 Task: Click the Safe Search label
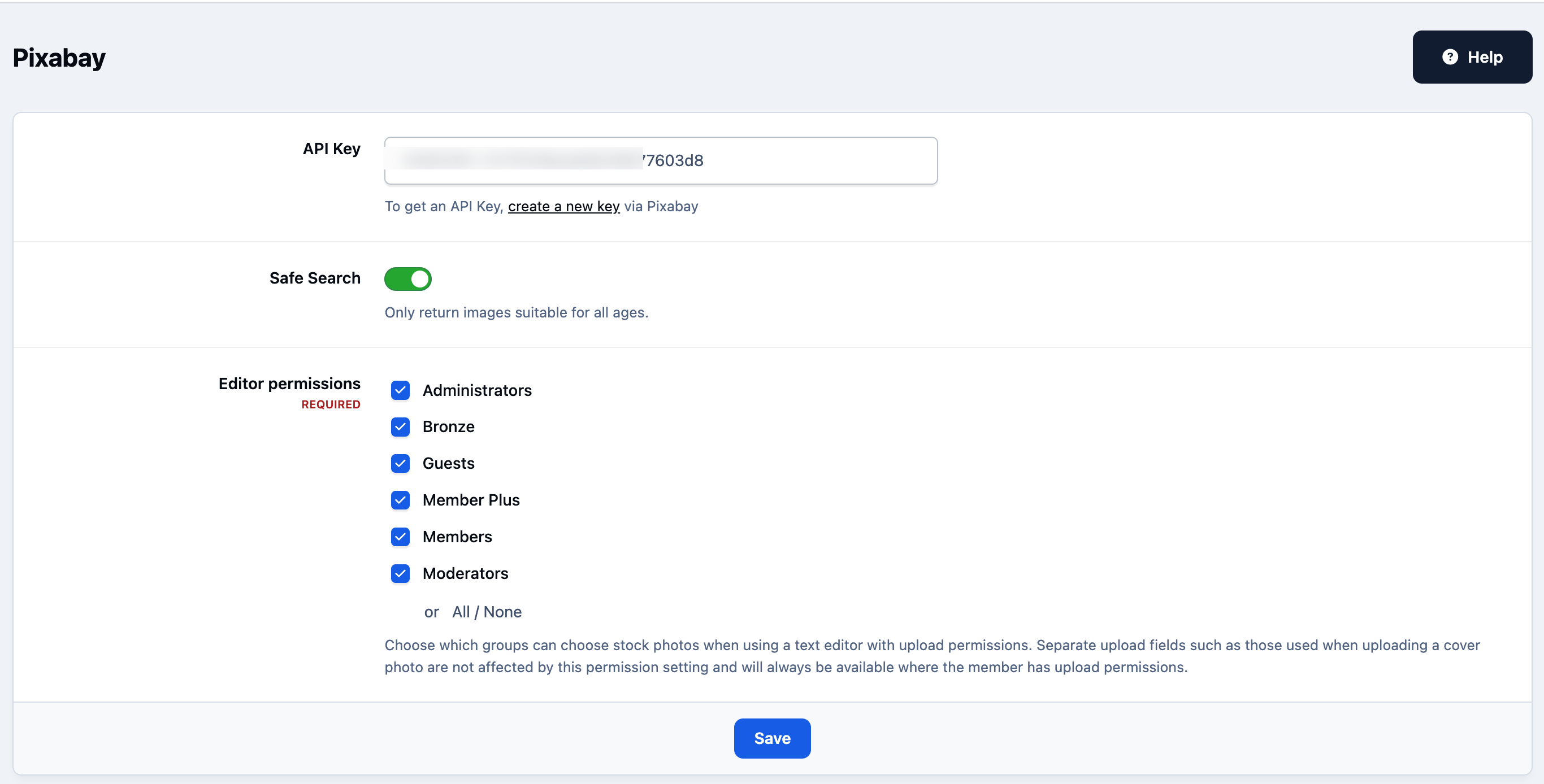tap(315, 278)
